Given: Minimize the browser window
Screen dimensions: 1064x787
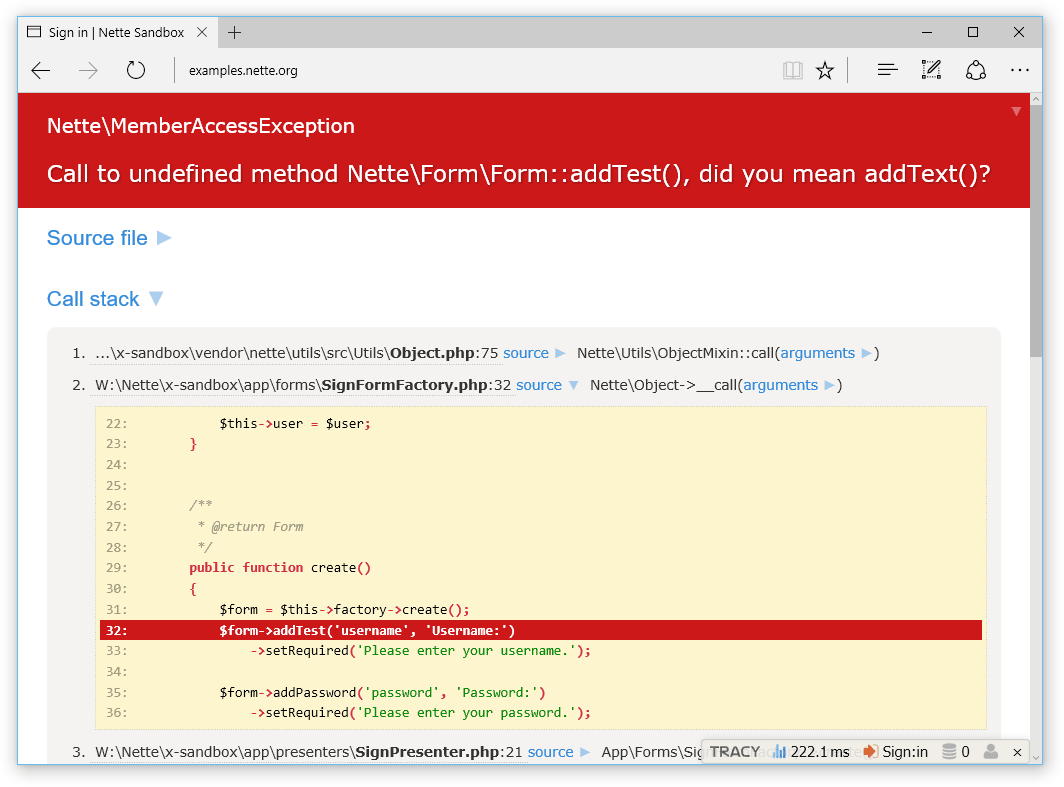Looking at the screenshot, I should coord(927,33).
